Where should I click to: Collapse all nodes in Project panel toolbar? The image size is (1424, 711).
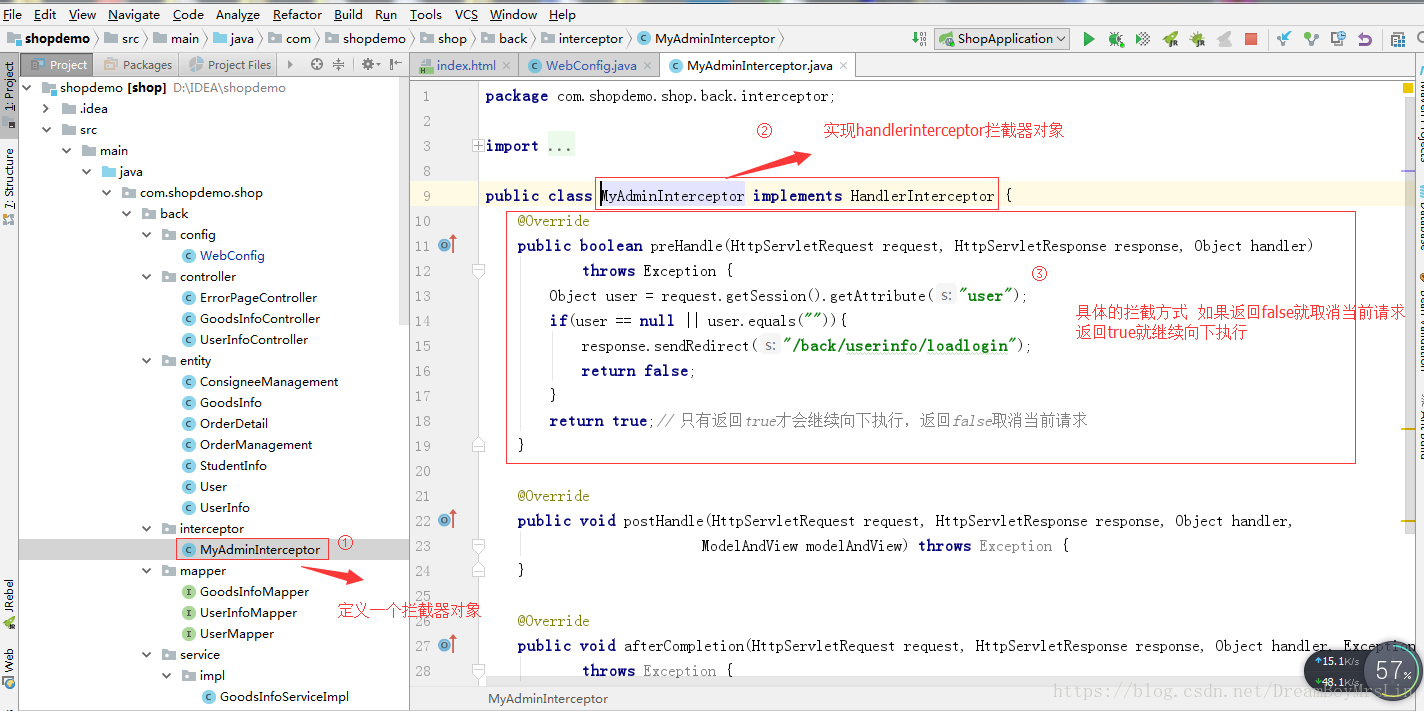pyautogui.click(x=338, y=64)
